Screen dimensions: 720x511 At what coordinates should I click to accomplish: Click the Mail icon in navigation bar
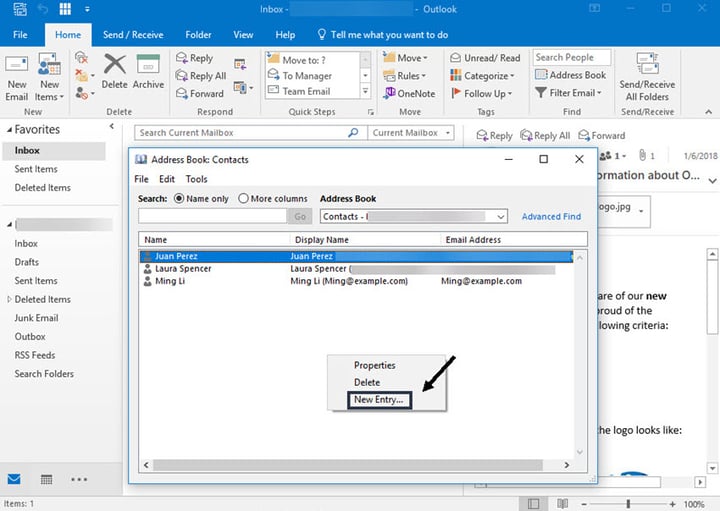pyautogui.click(x=14, y=479)
